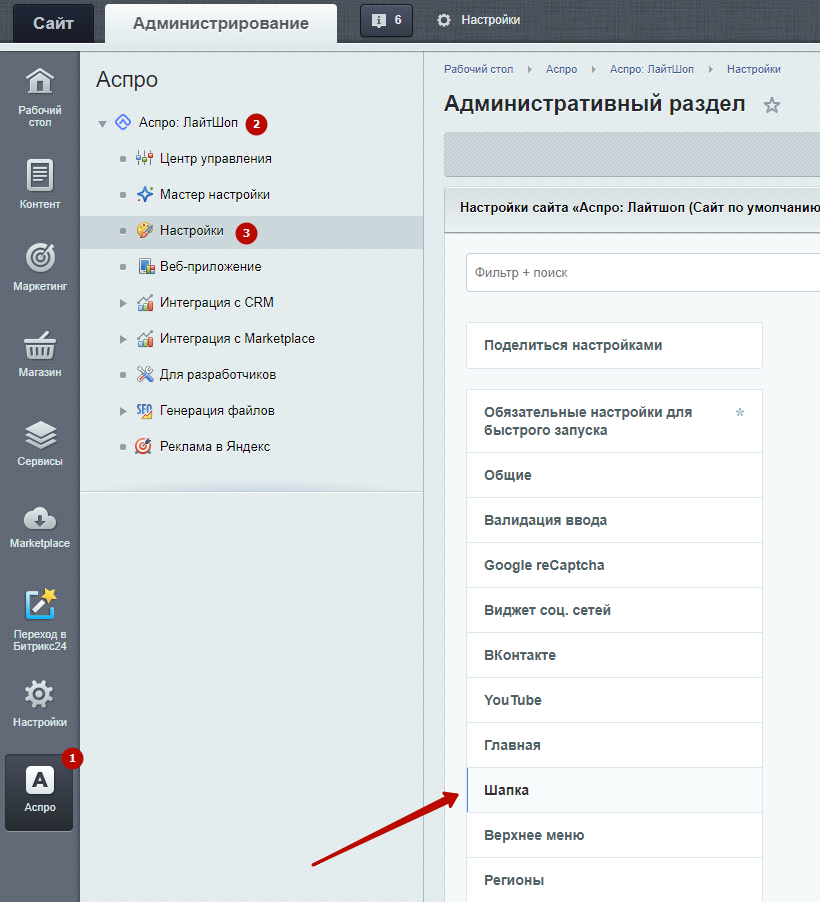This screenshot has width=820, height=902.
Task: Click the Настройки palette icon in tree
Action: 144,230
